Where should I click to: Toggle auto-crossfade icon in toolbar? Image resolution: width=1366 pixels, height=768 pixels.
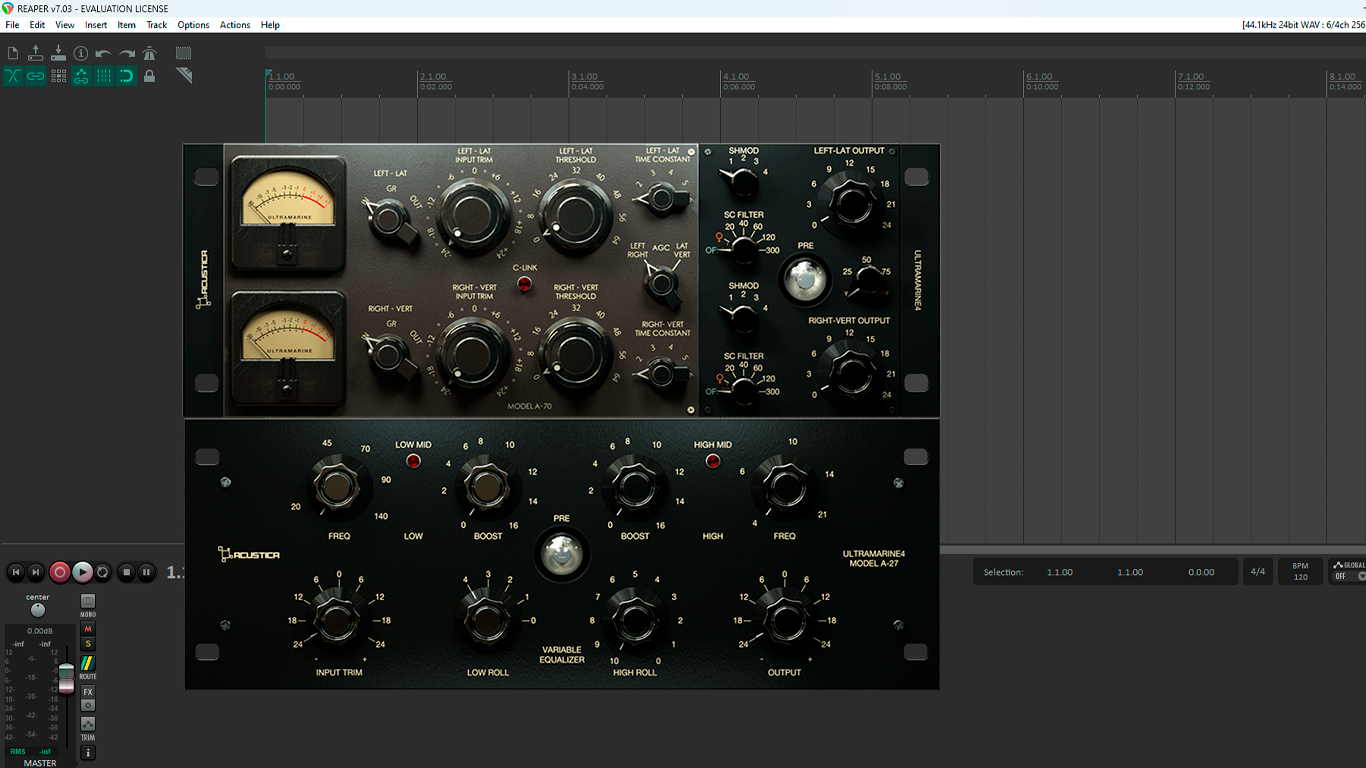click(x=13, y=76)
